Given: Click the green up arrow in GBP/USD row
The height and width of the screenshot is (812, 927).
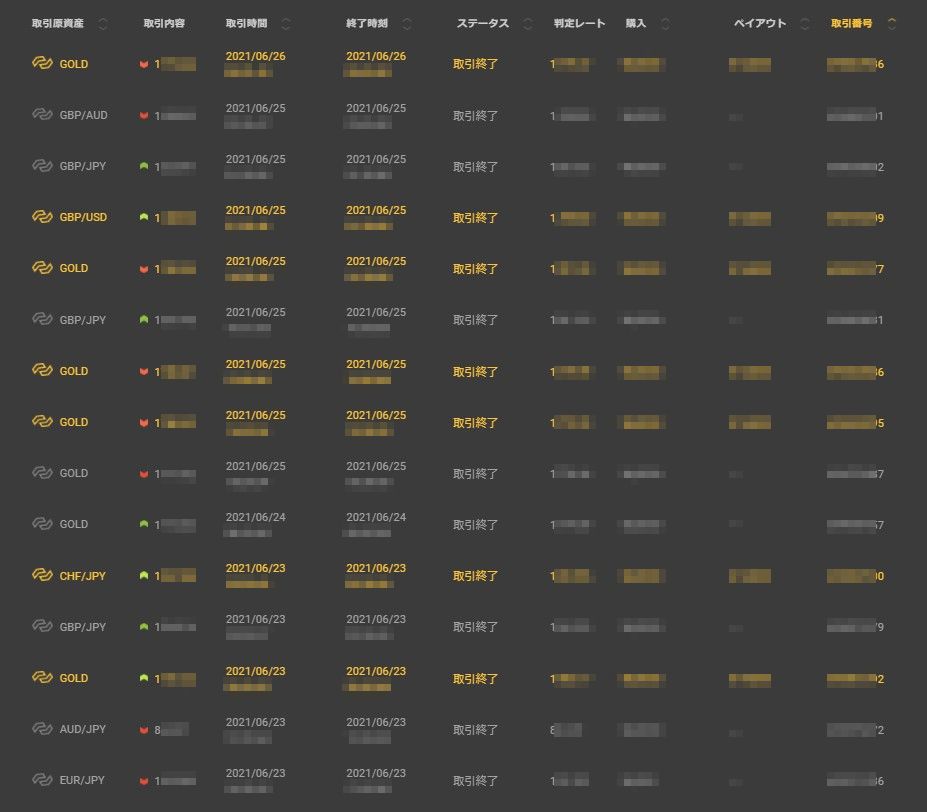Looking at the screenshot, I should click(144, 217).
